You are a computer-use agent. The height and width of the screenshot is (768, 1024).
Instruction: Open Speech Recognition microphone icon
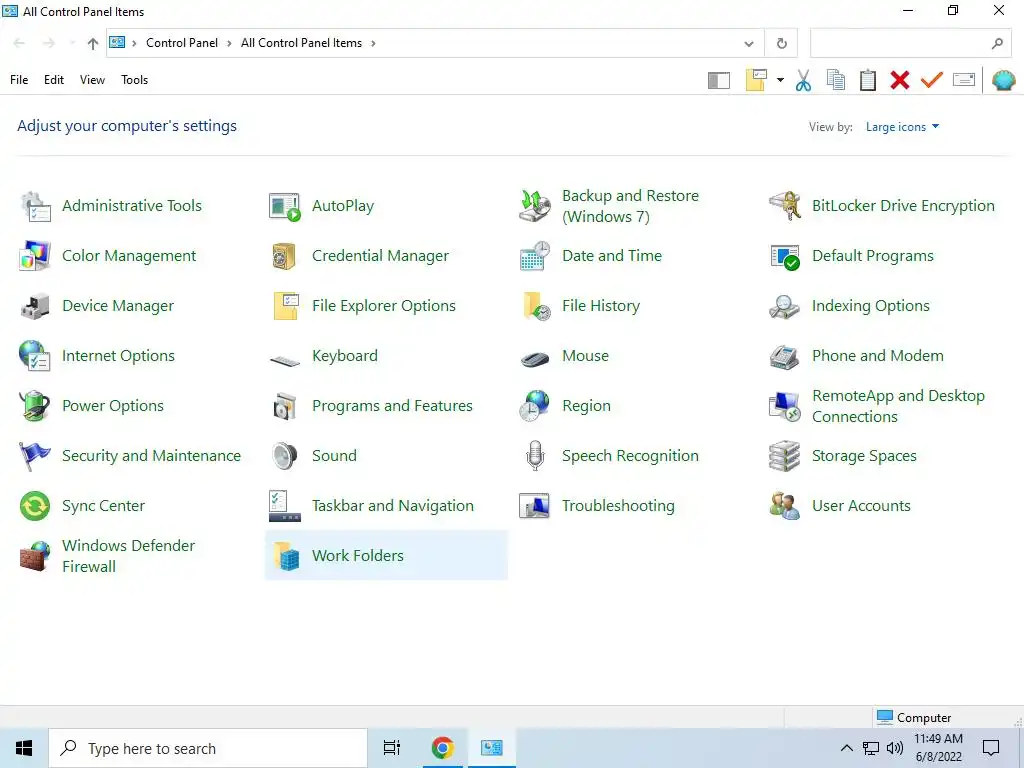(x=535, y=456)
